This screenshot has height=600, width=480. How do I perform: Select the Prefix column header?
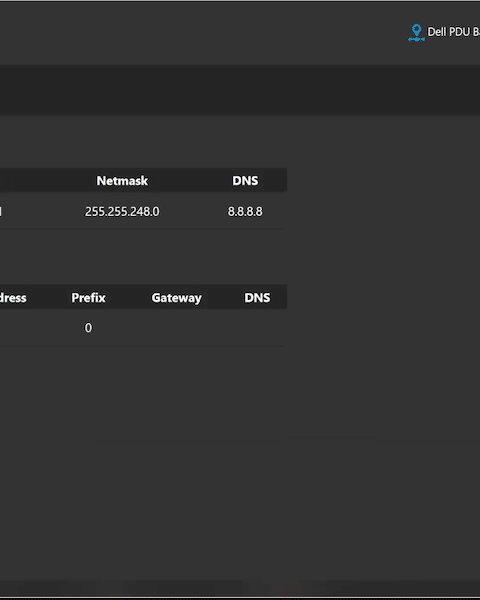[88, 298]
